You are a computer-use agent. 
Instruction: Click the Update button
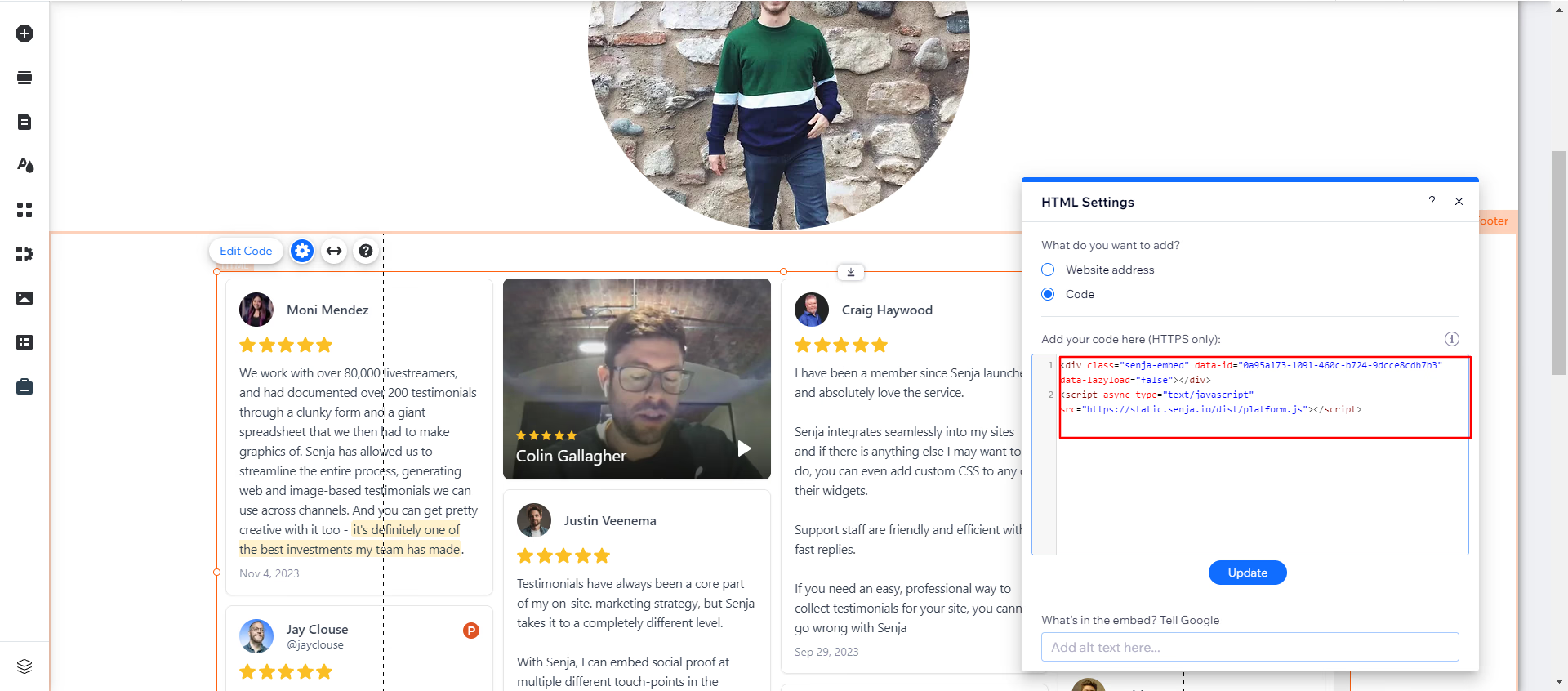tap(1247, 573)
